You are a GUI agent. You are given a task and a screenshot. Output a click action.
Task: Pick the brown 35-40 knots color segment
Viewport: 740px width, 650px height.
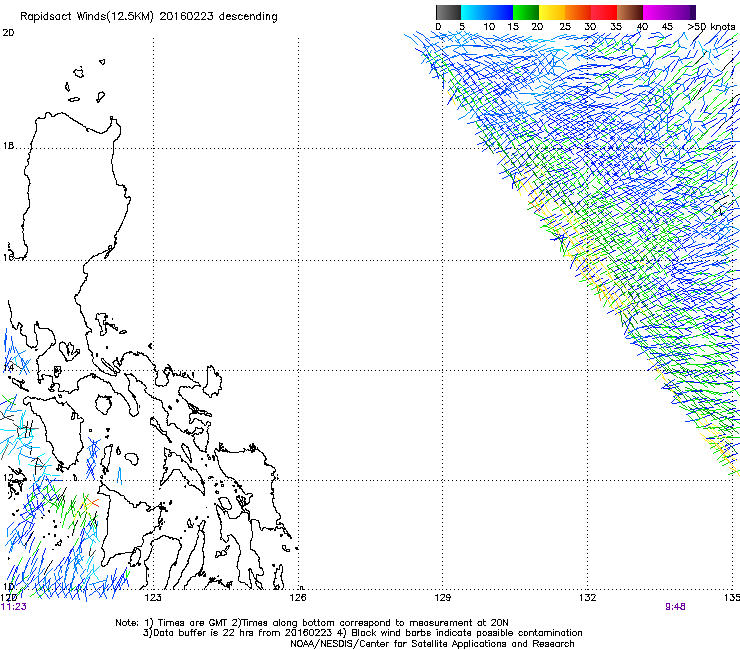[x=630, y=12]
